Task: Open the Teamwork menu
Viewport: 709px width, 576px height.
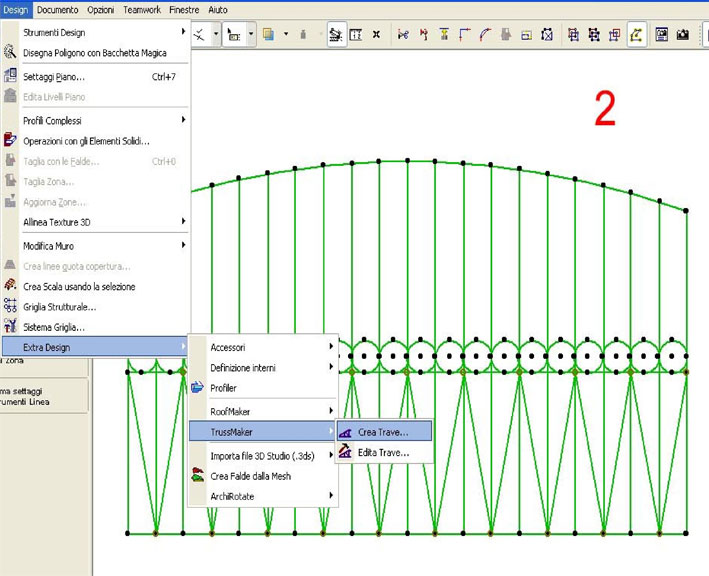Action: pos(140,9)
